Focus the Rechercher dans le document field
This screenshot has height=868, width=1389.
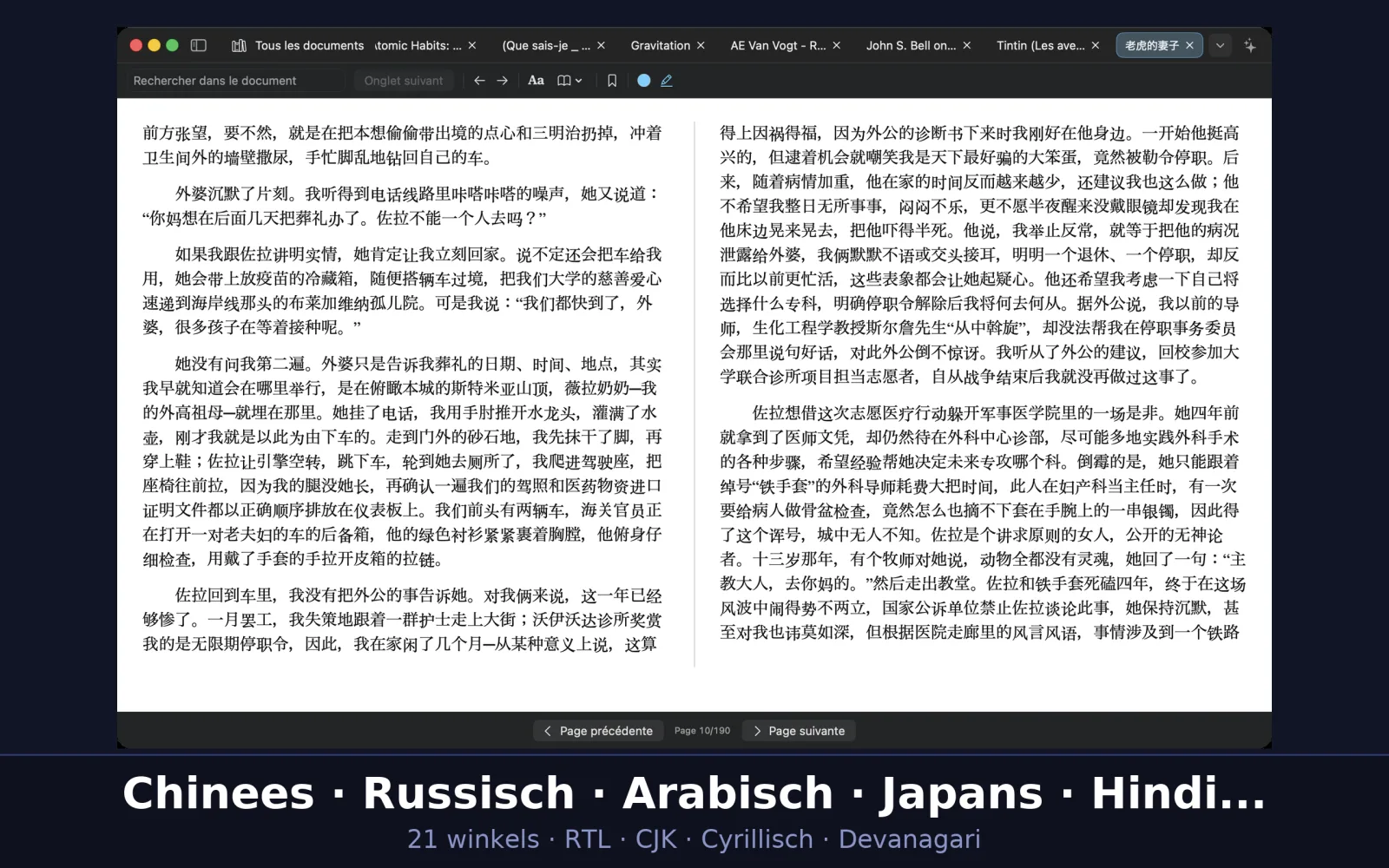[236, 80]
